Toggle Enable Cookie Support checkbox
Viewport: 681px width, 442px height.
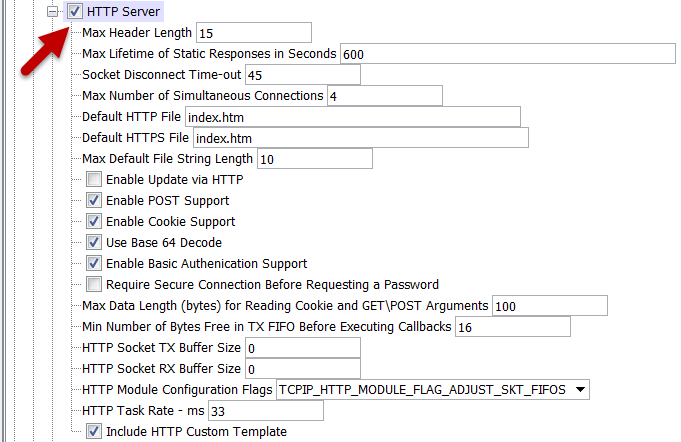tap(94, 222)
